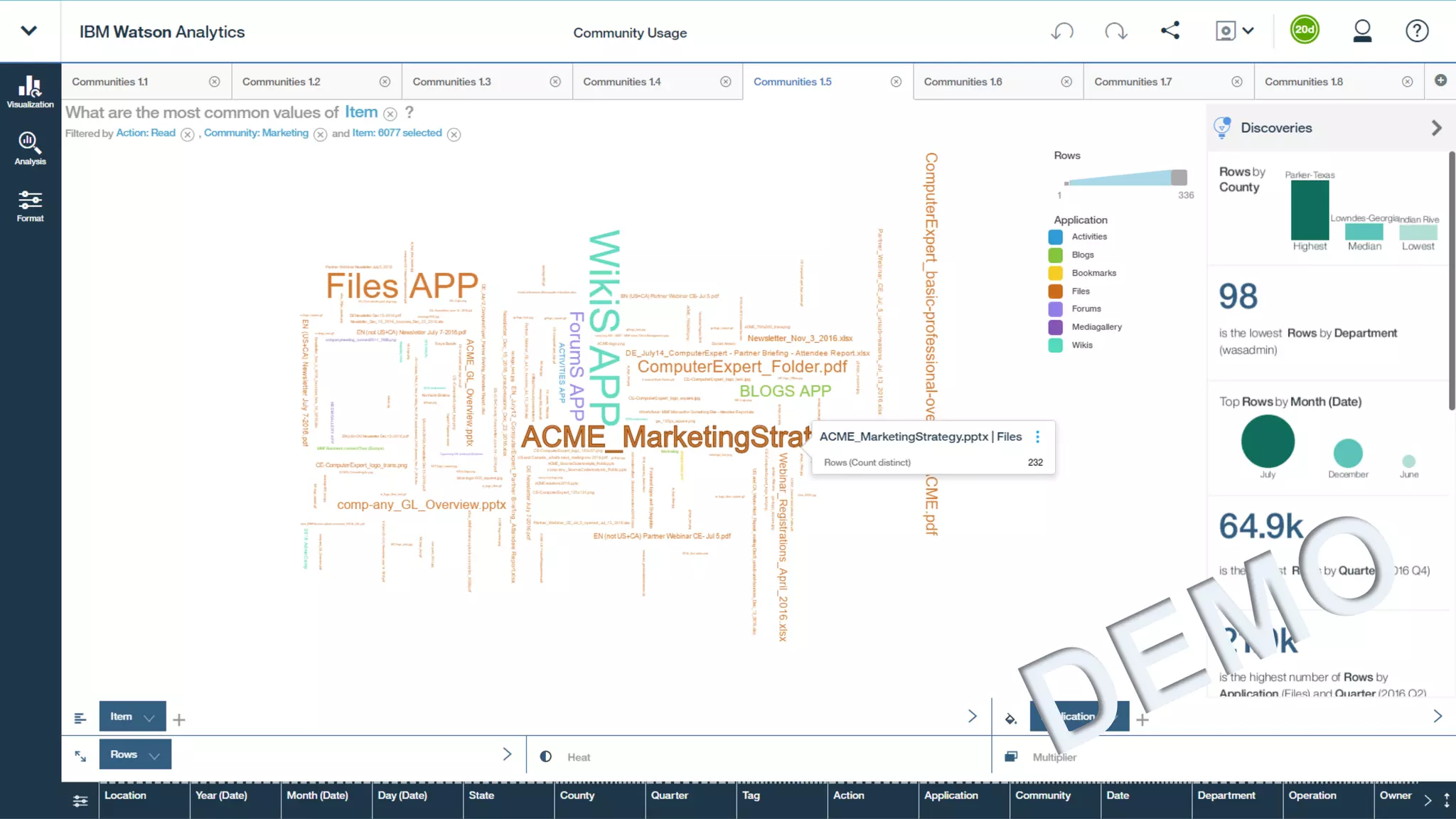1456x819 pixels.
Task: Remove the Community: Marketing filter
Action: [x=320, y=134]
